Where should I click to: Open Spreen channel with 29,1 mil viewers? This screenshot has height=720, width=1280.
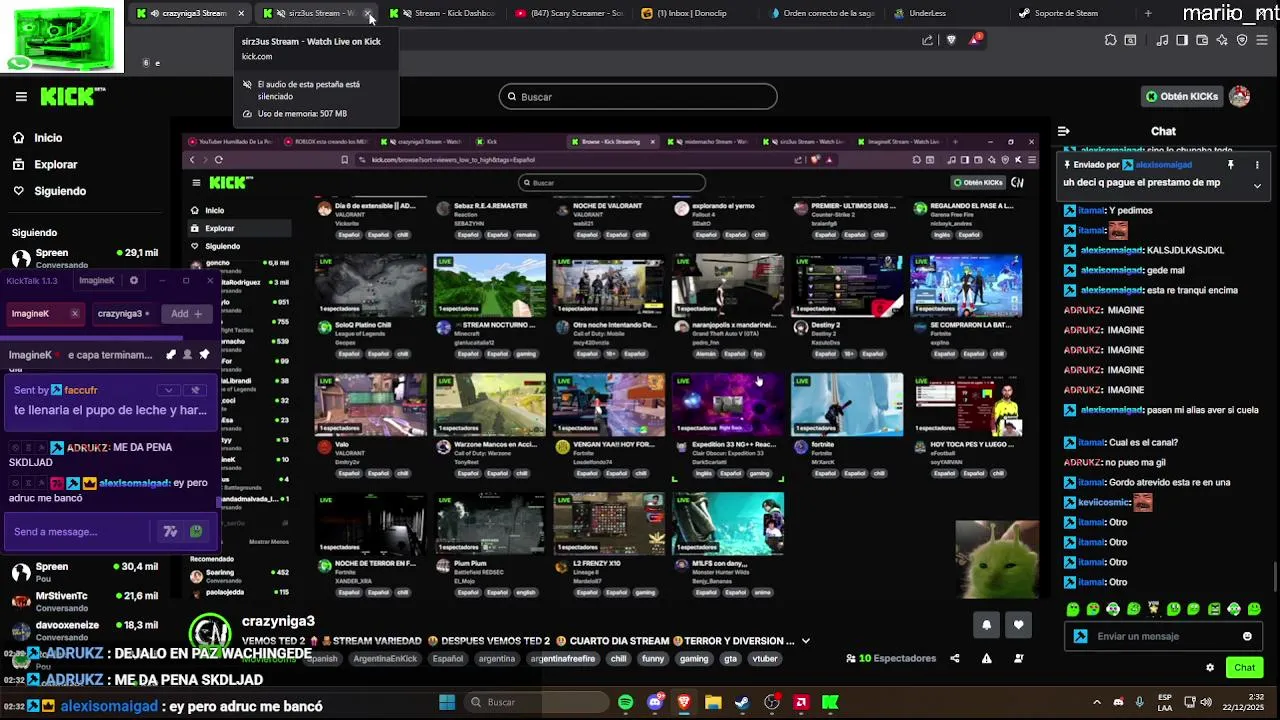pyautogui.click(x=85, y=258)
